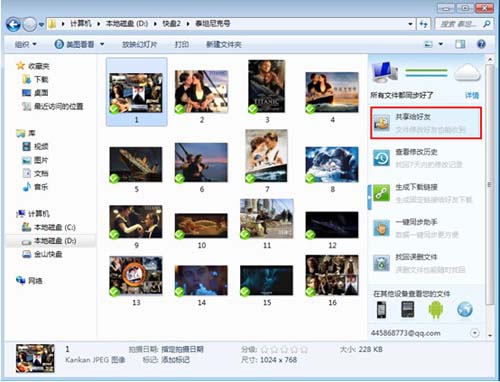The image size is (500, 382).
Task: Toggle the preview pane button
Action: pyautogui.click(x=460, y=44)
